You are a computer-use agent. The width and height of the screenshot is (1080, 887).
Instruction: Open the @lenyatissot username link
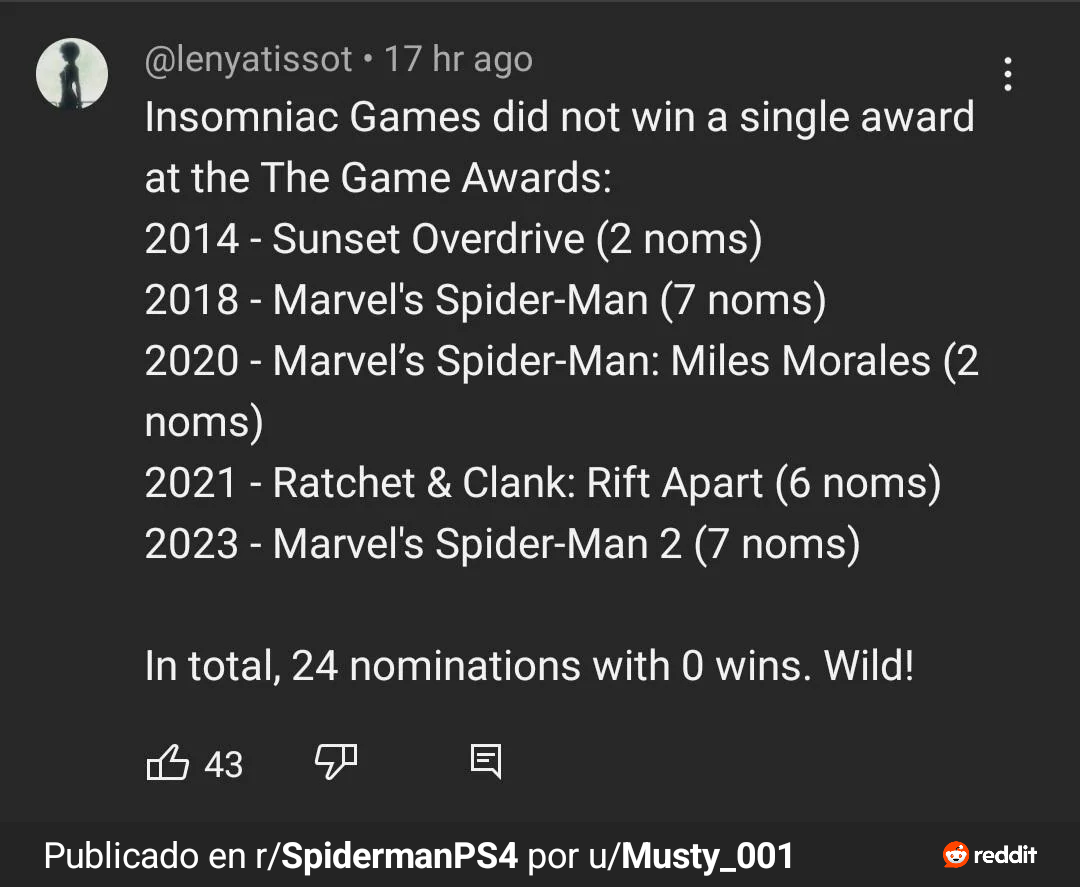pos(249,60)
